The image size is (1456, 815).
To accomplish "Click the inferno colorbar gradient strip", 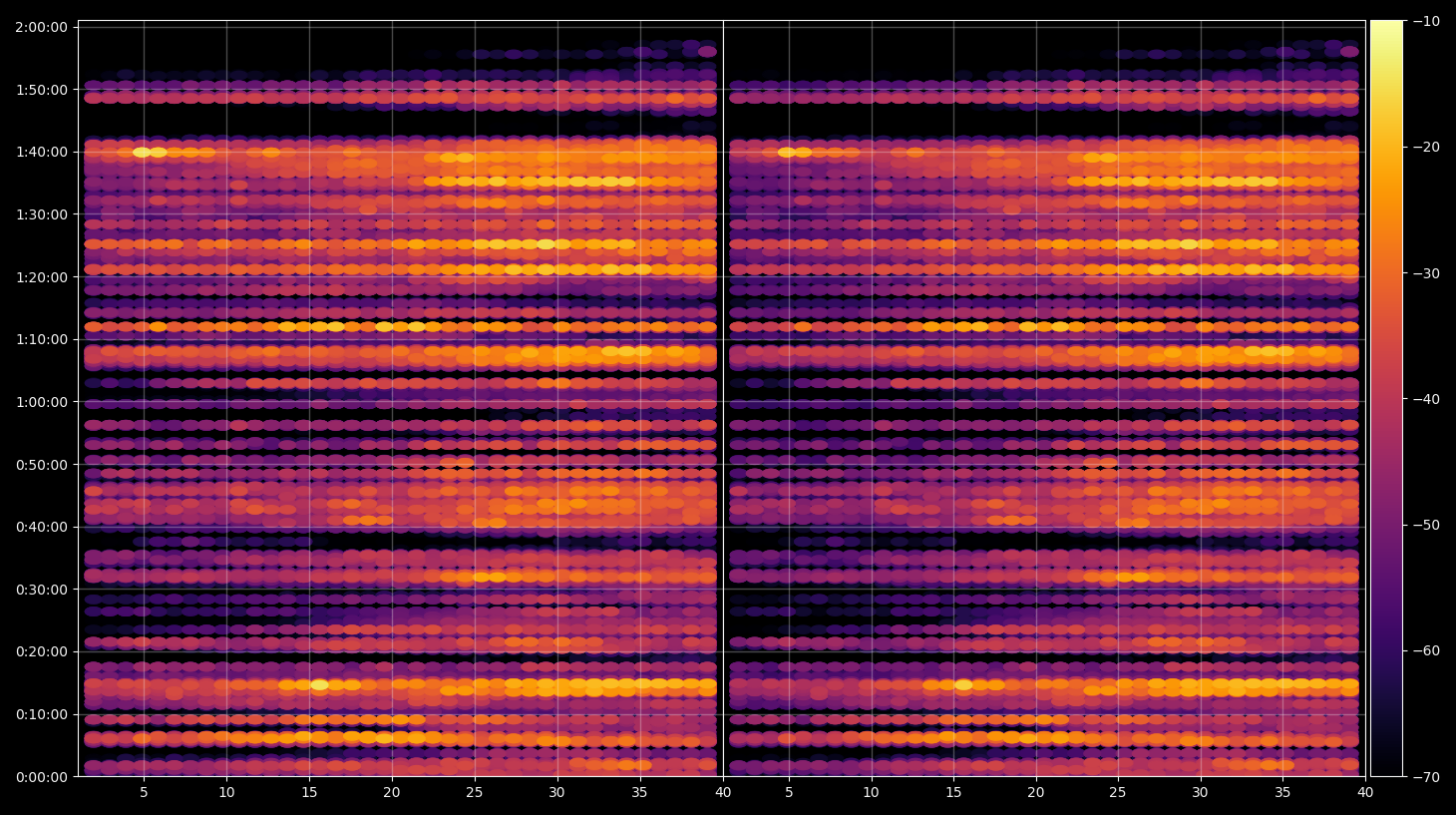I will [x=1386, y=398].
